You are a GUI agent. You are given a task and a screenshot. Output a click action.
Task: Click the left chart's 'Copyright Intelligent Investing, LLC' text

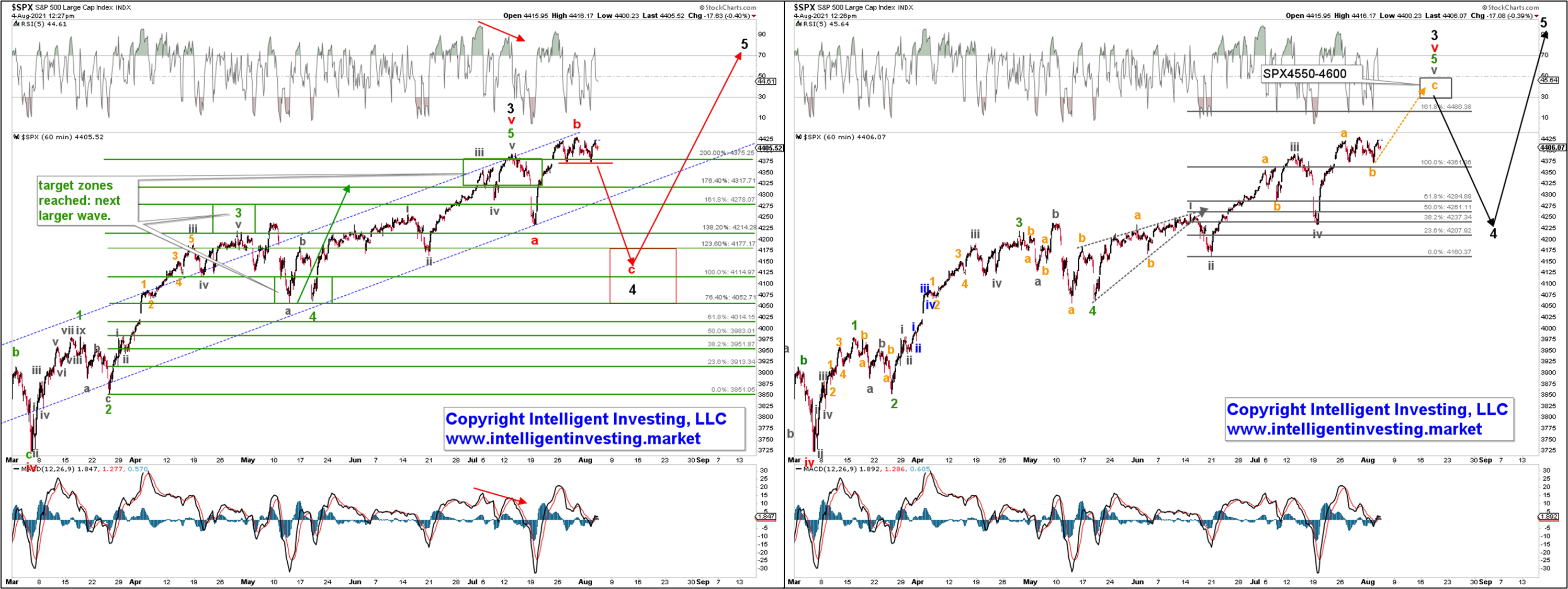(586, 419)
